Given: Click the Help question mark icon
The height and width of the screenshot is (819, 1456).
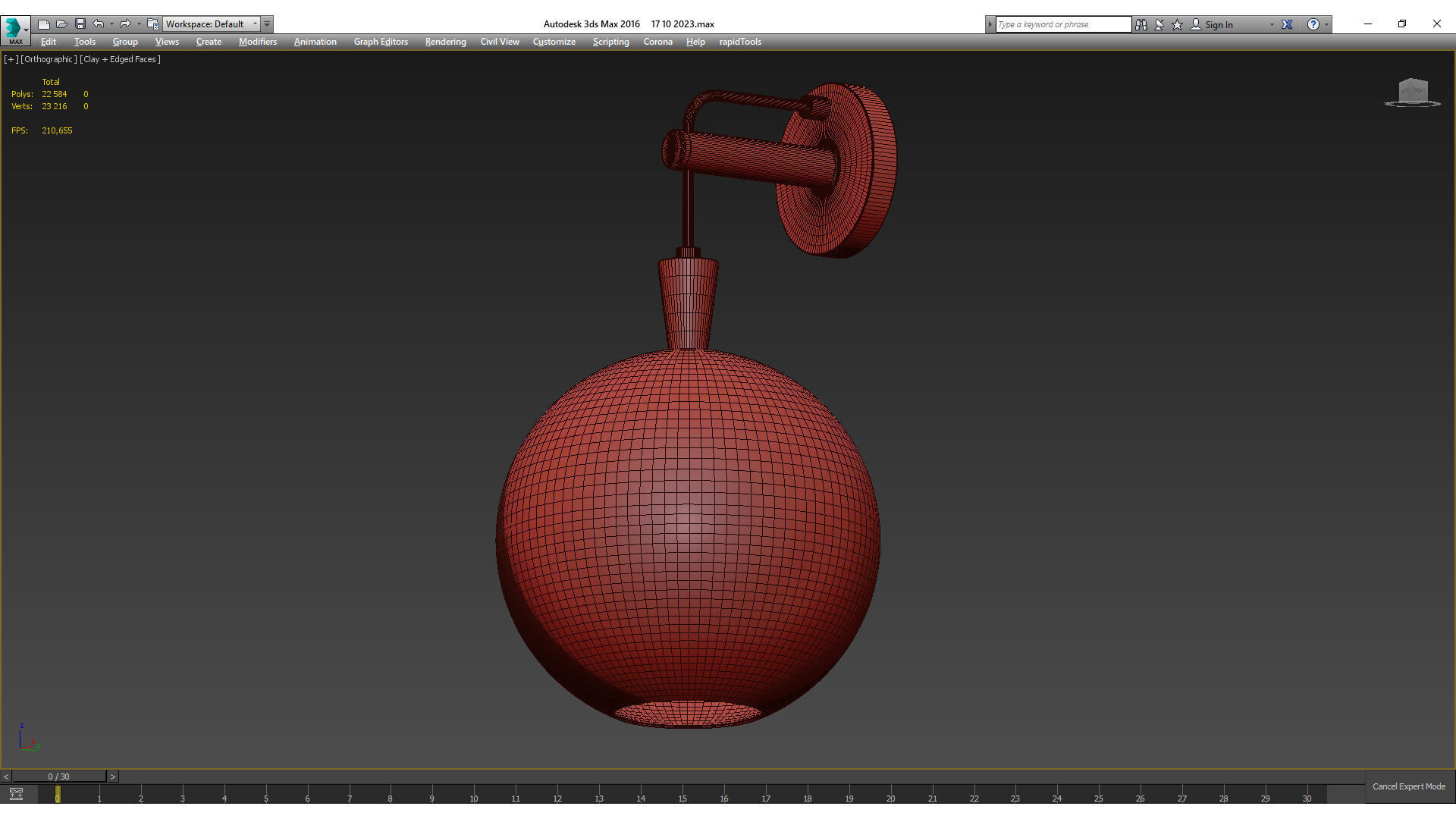Looking at the screenshot, I should [1313, 24].
